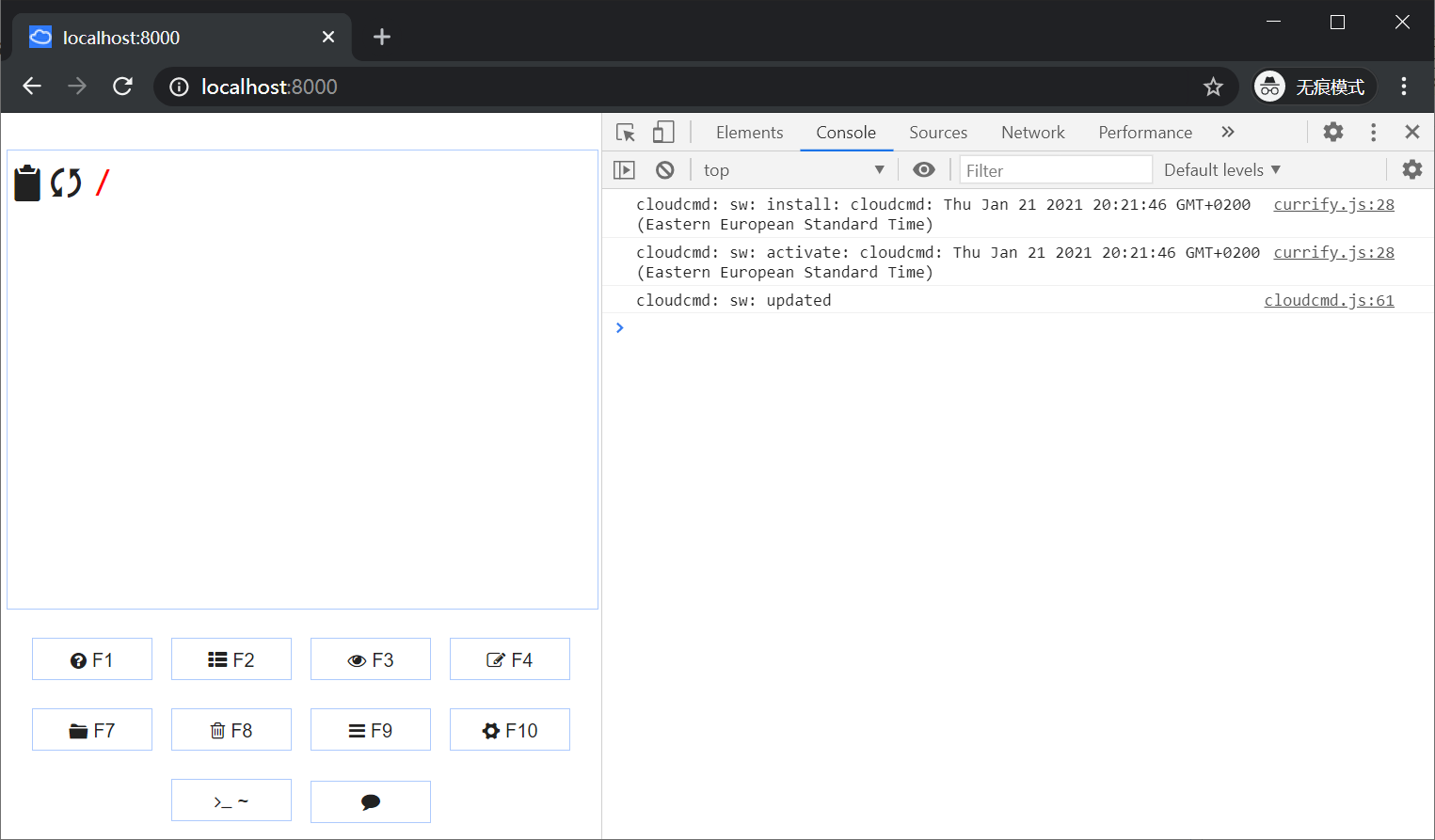This screenshot has height=840, width=1435.
Task: Clear the console using the no-entry icon
Action: pos(665,169)
